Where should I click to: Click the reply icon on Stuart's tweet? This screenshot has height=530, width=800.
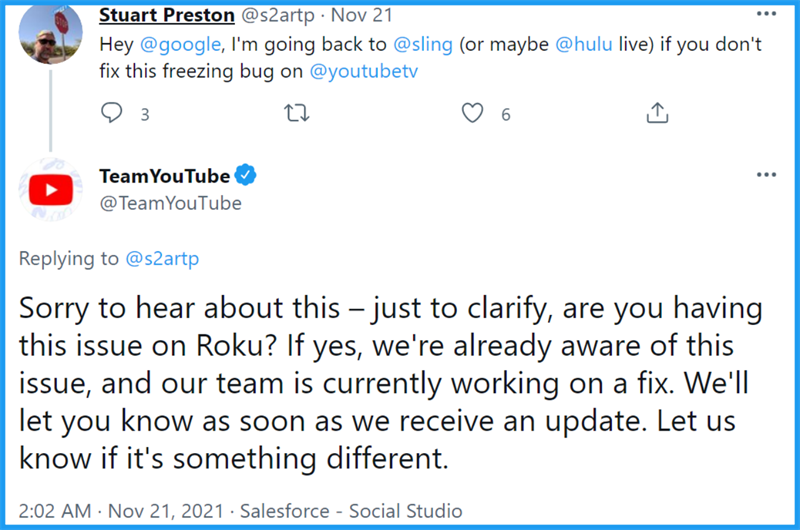[112, 114]
